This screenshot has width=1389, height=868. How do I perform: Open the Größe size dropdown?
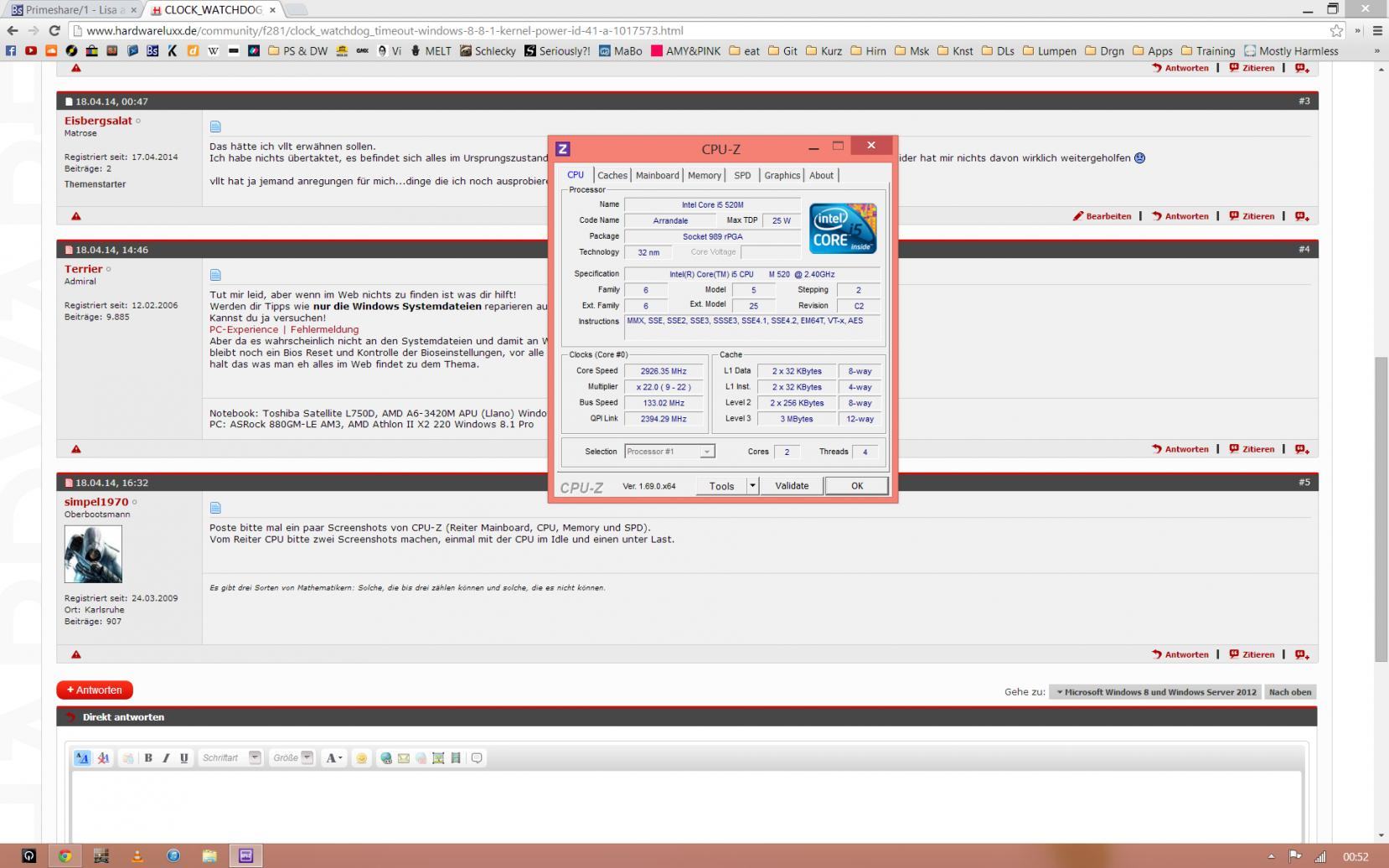click(292, 757)
